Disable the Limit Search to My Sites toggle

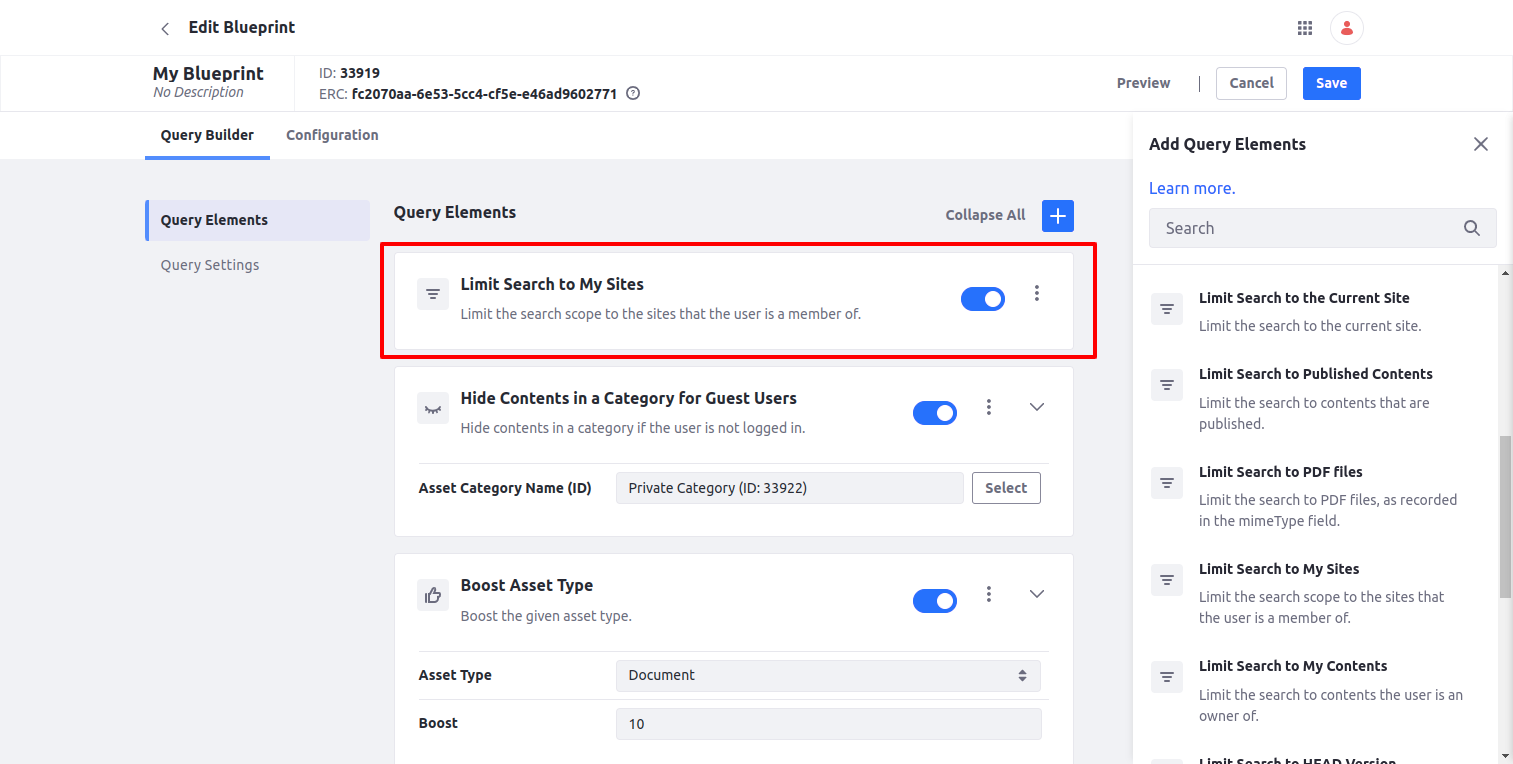click(983, 298)
